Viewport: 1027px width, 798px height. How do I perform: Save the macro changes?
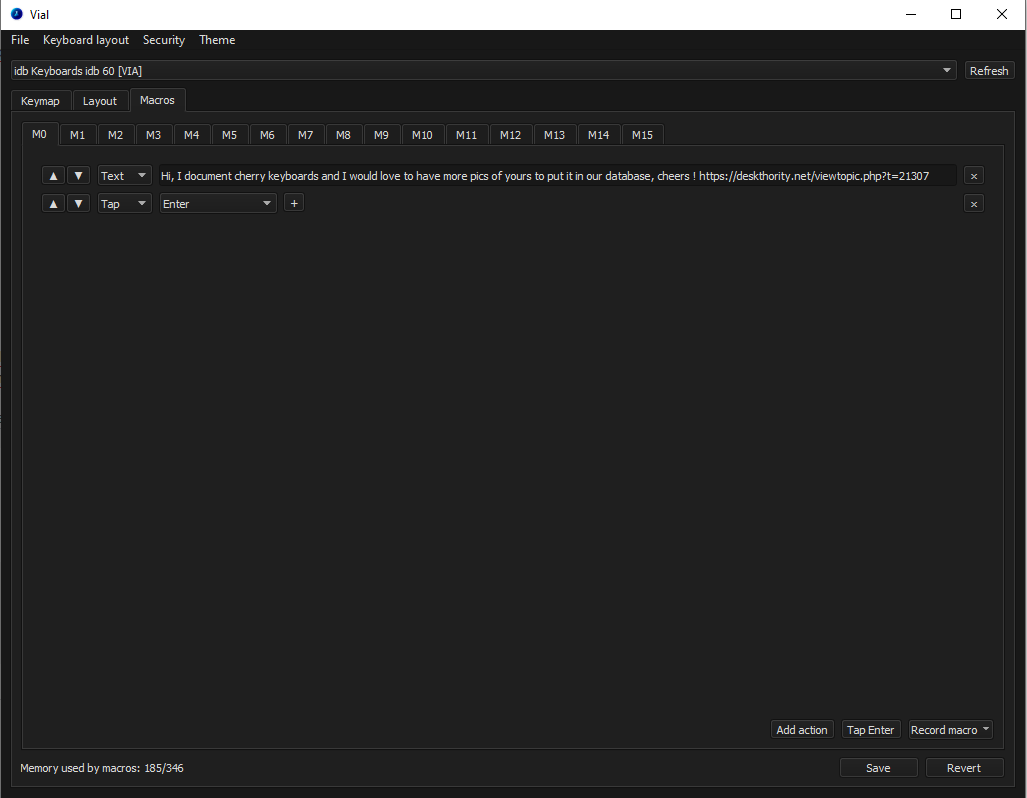pyautogui.click(x=878, y=767)
